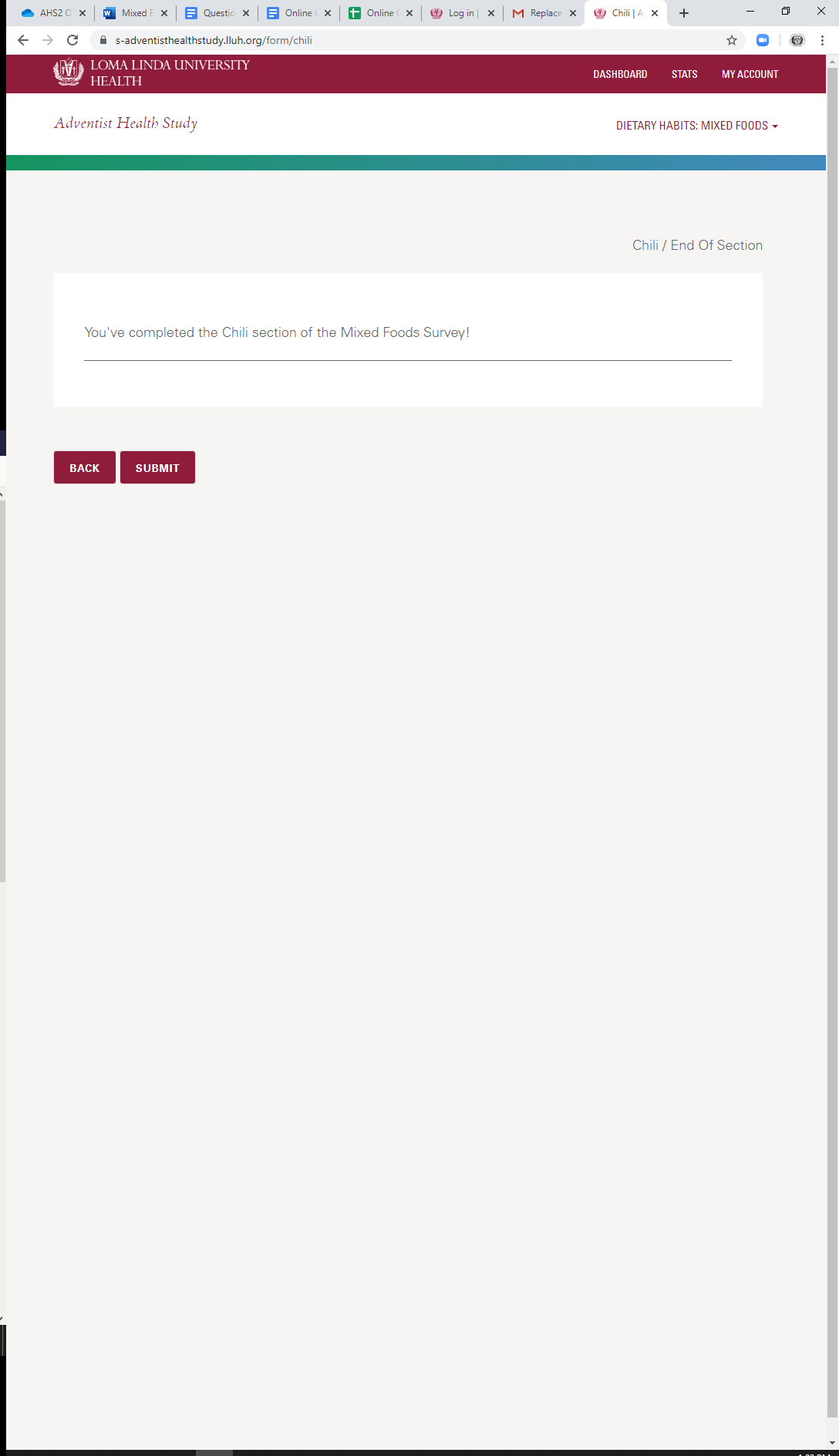
Task: Open Chrome's three-dot menu
Action: tap(822, 40)
